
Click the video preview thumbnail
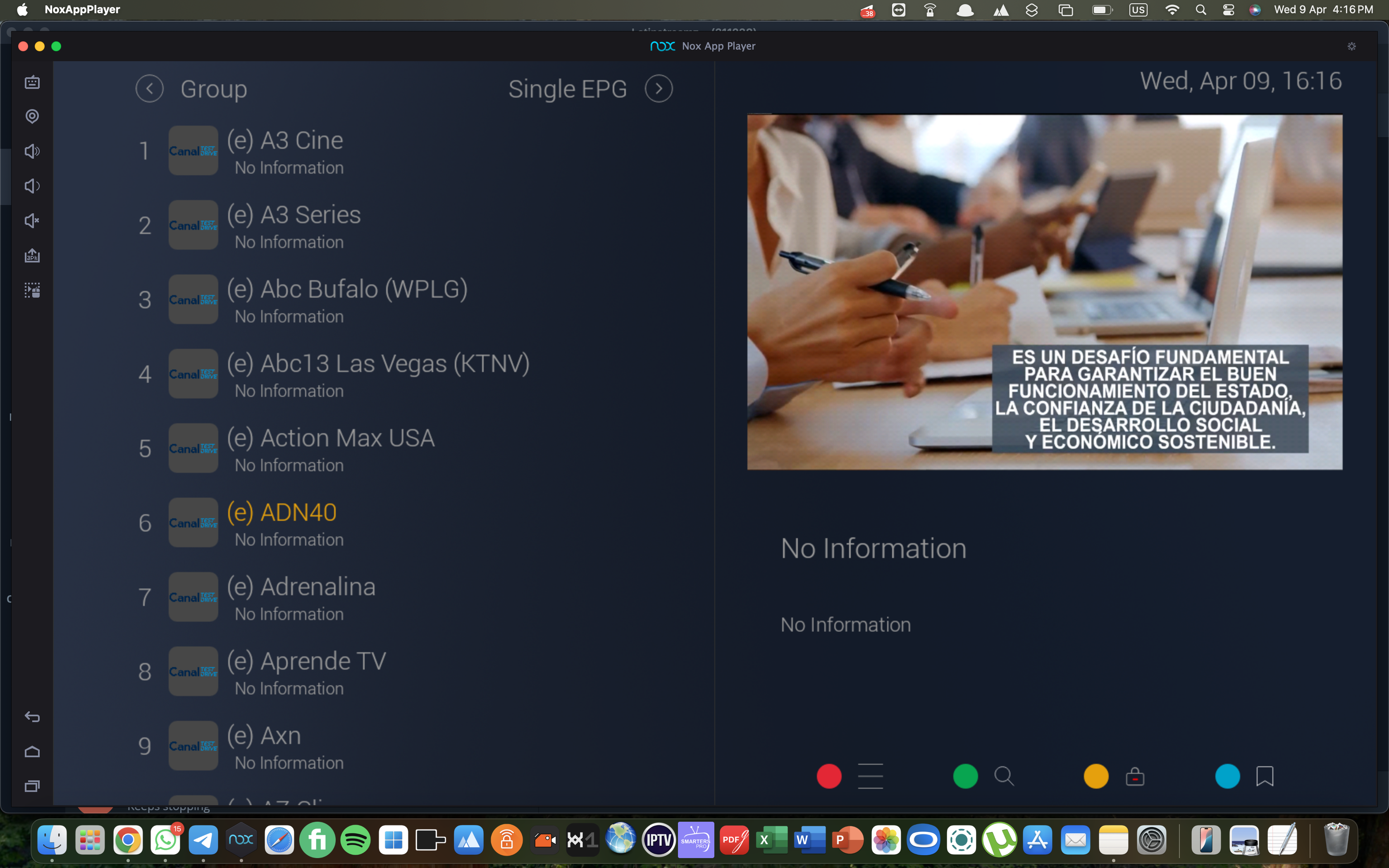click(x=1044, y=292)
